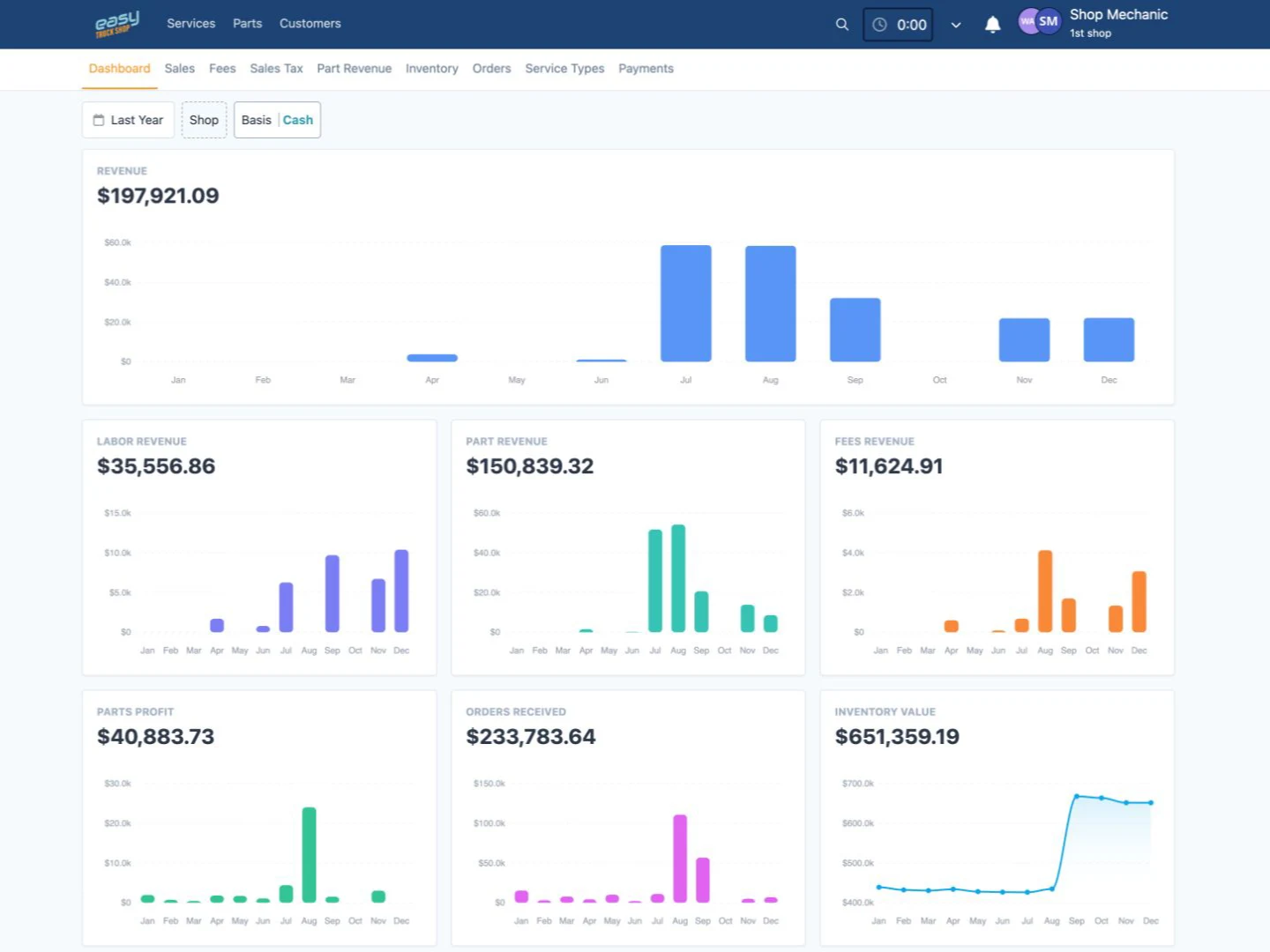Click the August bar in Orders Received

[680, 859]
